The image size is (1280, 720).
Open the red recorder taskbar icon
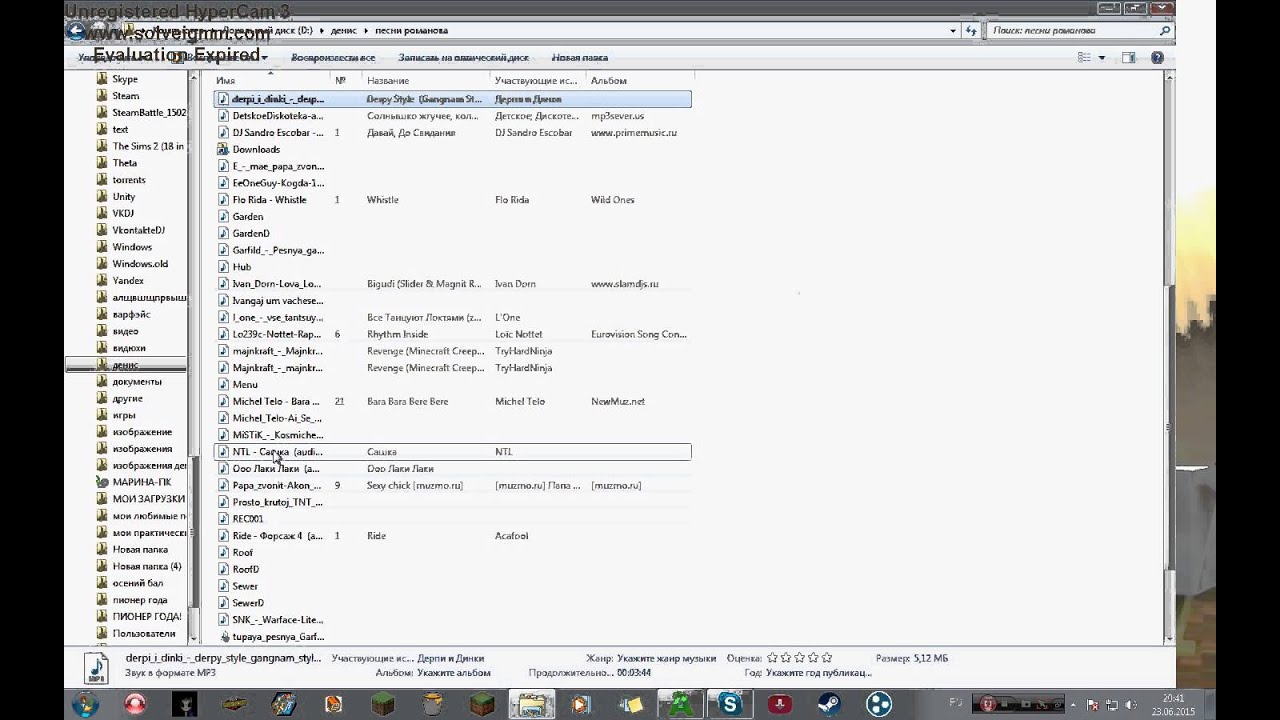click(x=136, y=705)
